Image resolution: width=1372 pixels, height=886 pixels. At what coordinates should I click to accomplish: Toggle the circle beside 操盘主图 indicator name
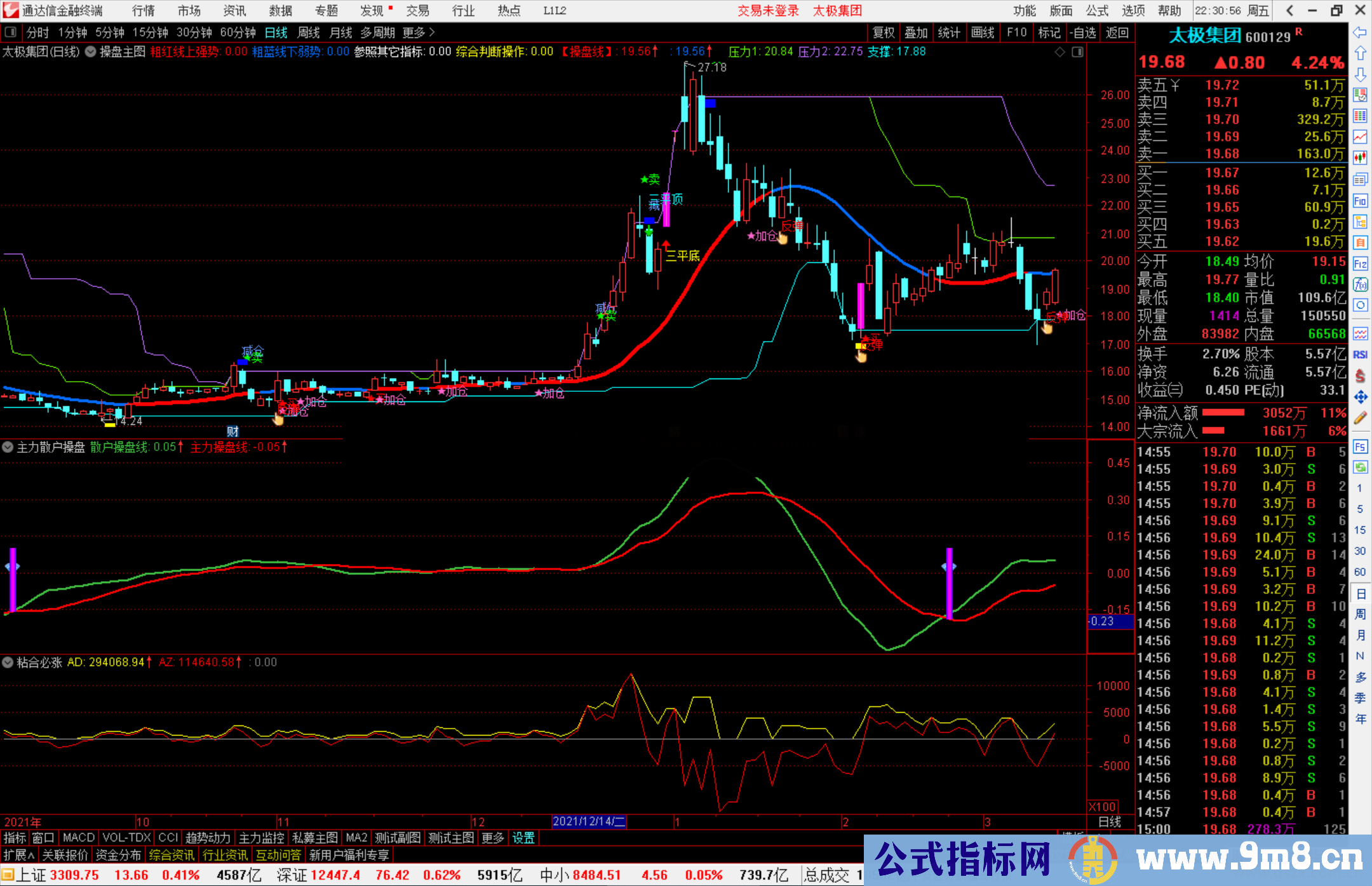(x=91, y=51)
